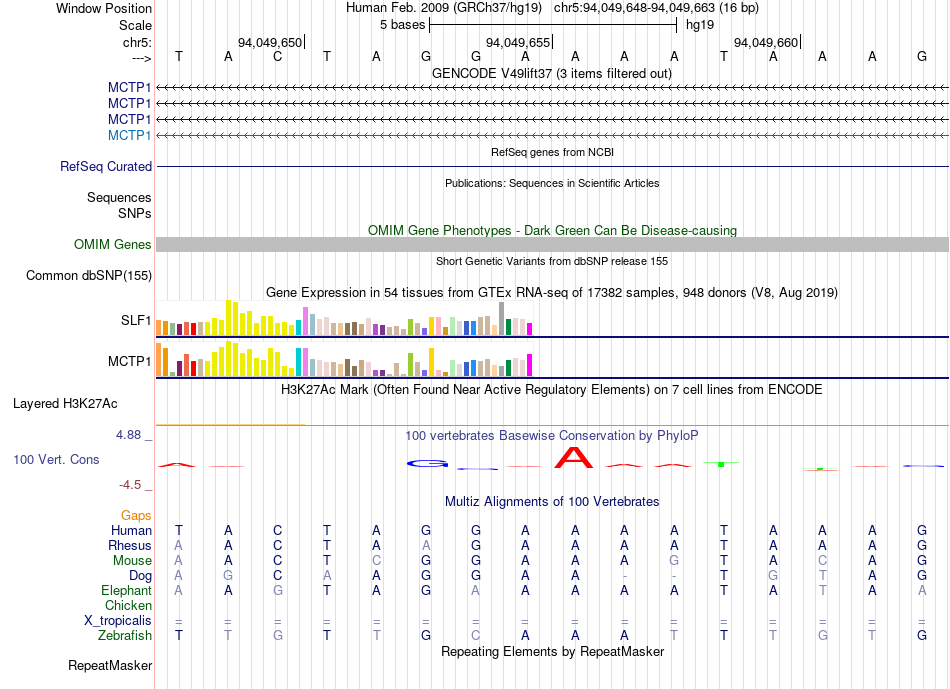Click the C base in the Dog alignment row
This screenshot has width=950, height=689.
coord(277,575)
